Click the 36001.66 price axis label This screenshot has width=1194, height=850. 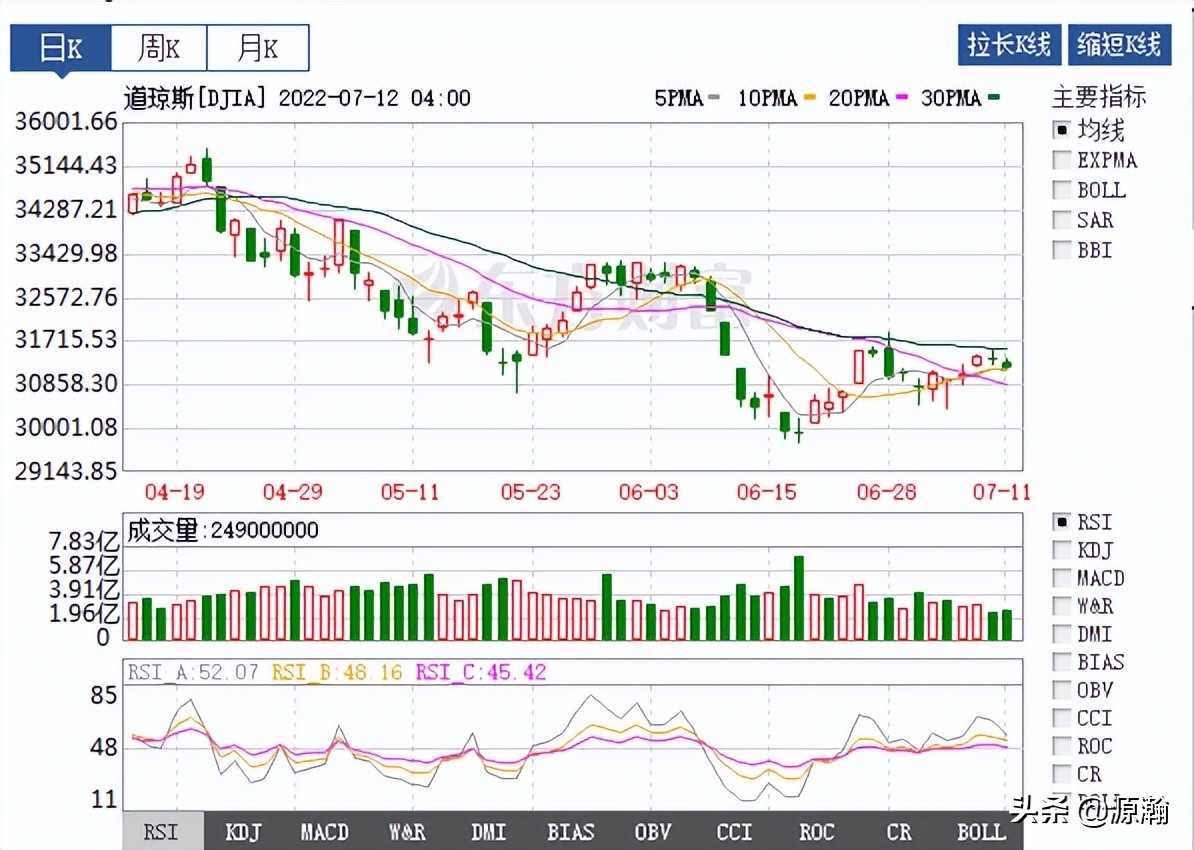[x=67, y=122]
